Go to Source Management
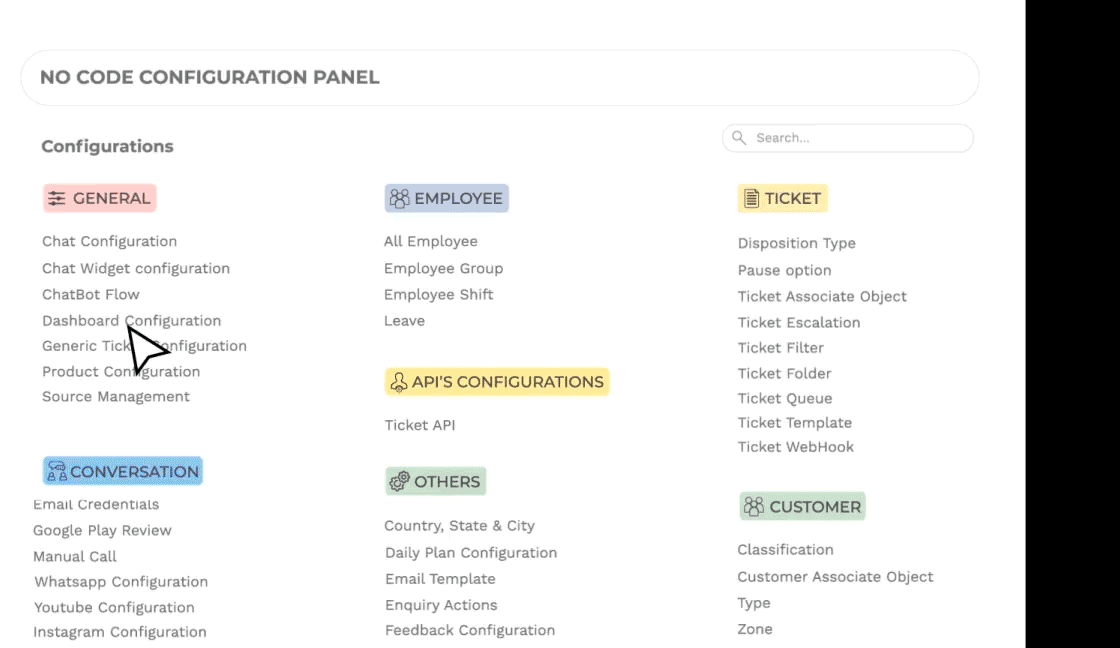Screen dimensions: 1120x648 (116, 397)
